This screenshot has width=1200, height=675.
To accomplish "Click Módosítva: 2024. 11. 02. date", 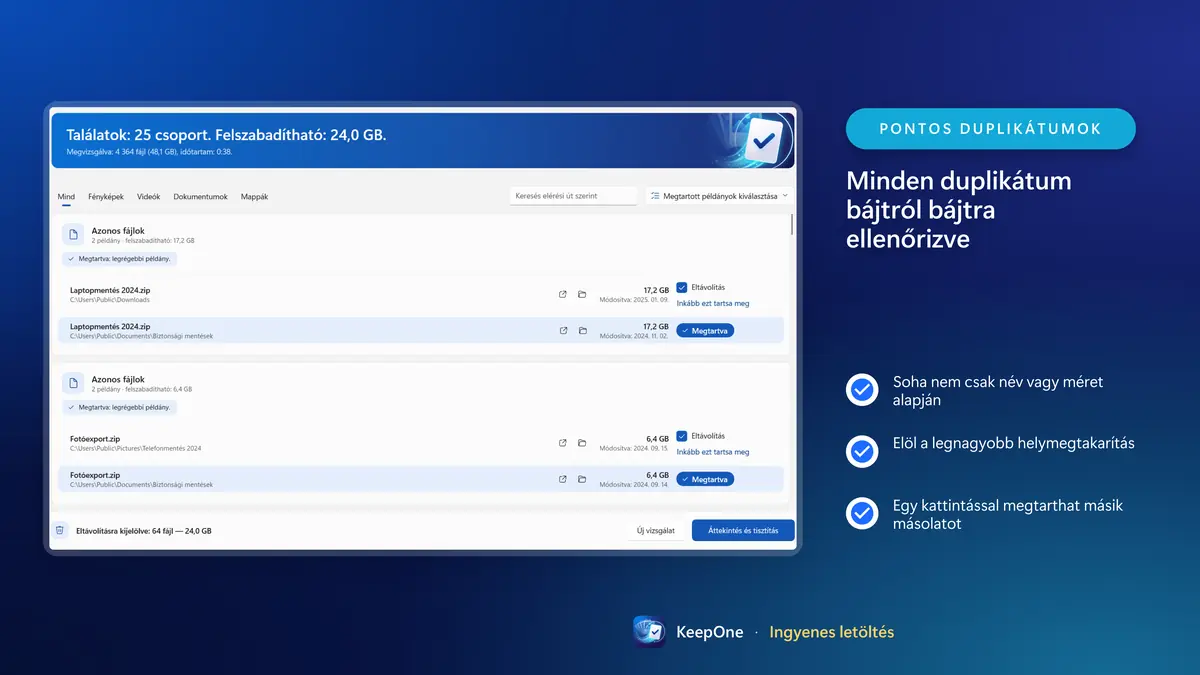I will pos(634,336).
